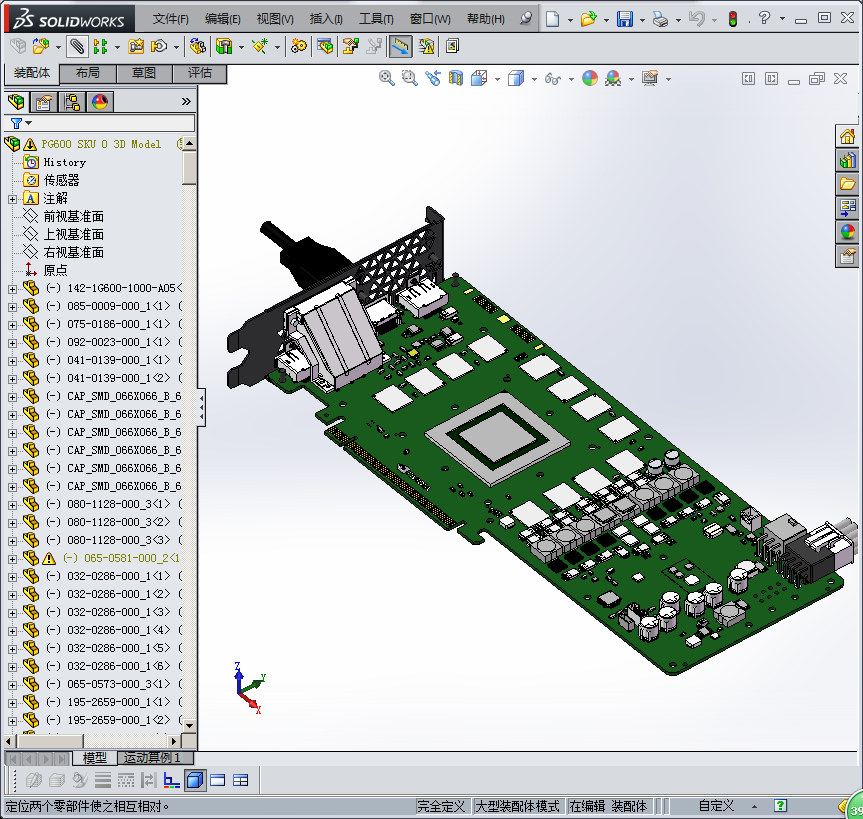Open the Move Component tool
This screenshot has height=819, width=863.
pos(159,46)
